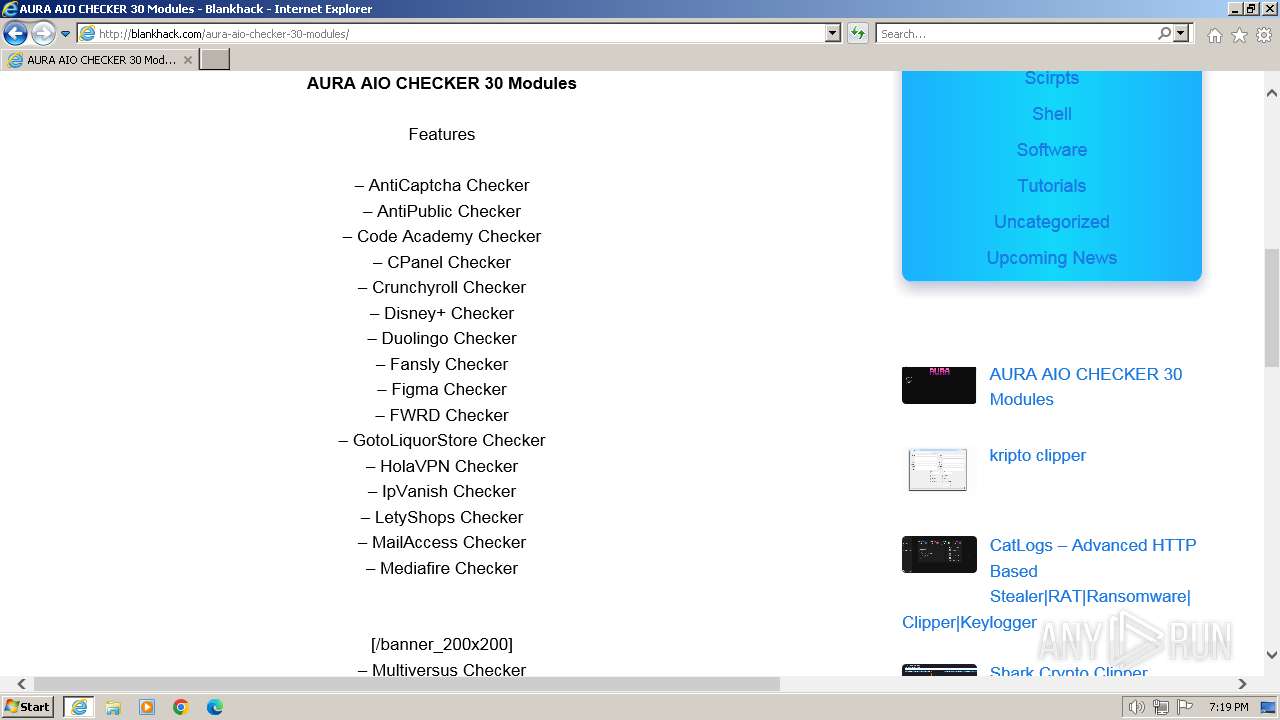
Task: Click the vertical scrollbar down arrow
Action: [1272, 655]
